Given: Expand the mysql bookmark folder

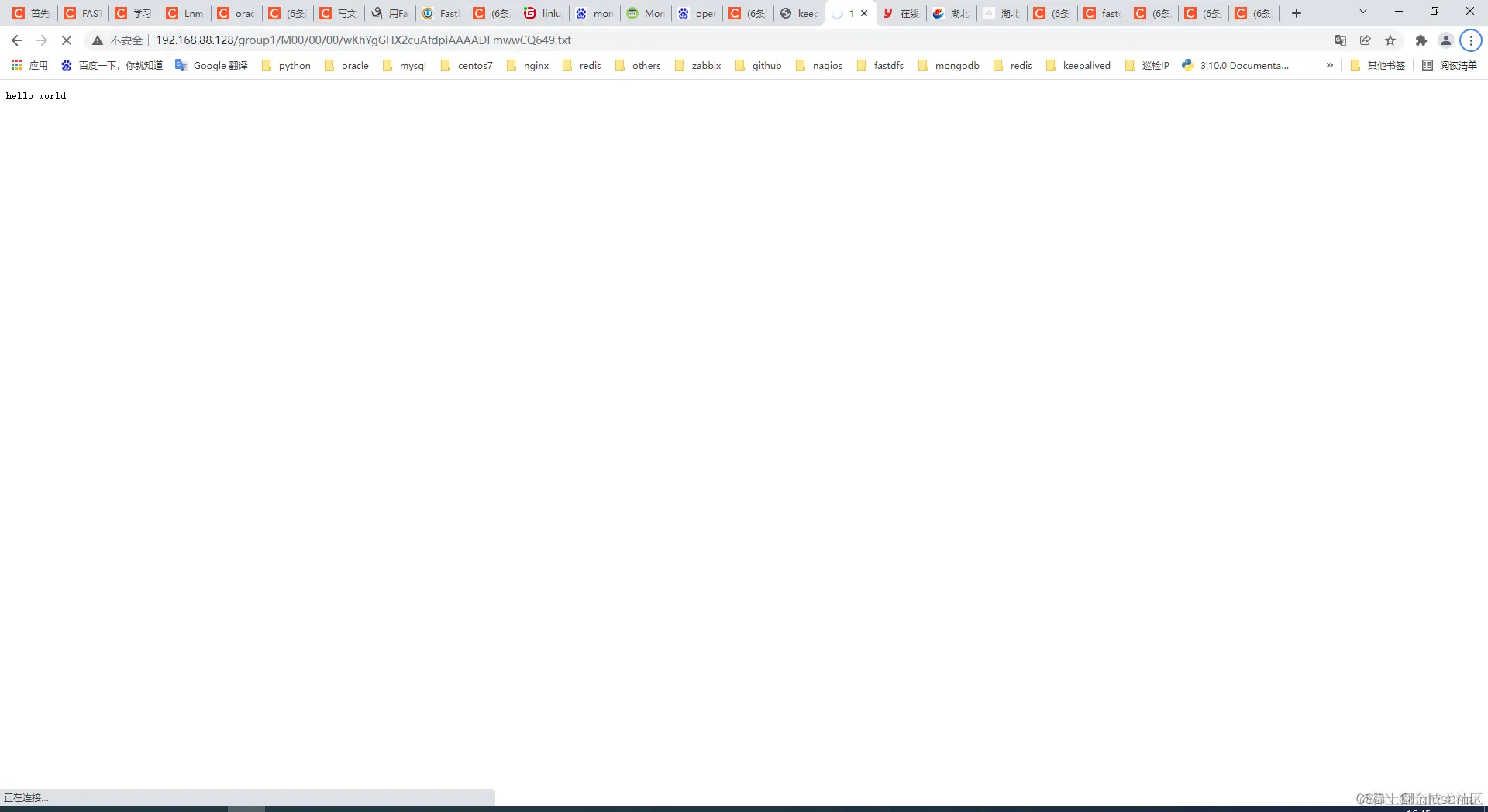Looking at the screenshot, I should coord(405,66).
